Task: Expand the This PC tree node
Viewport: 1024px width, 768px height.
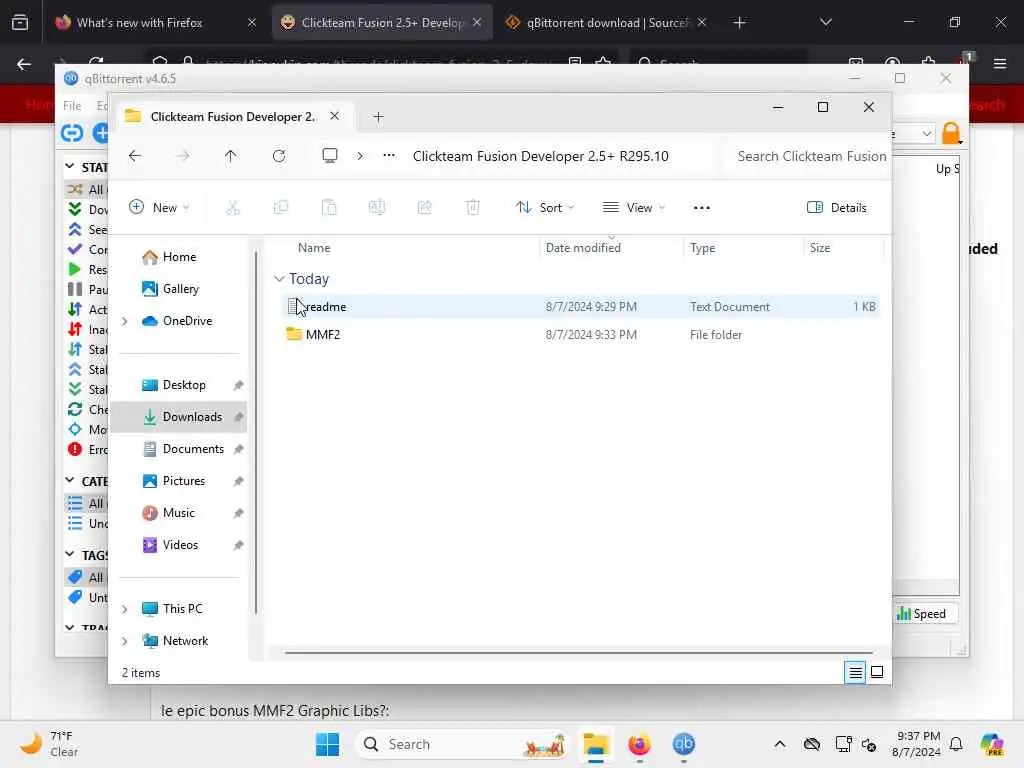Action: [x=125, y=609]
